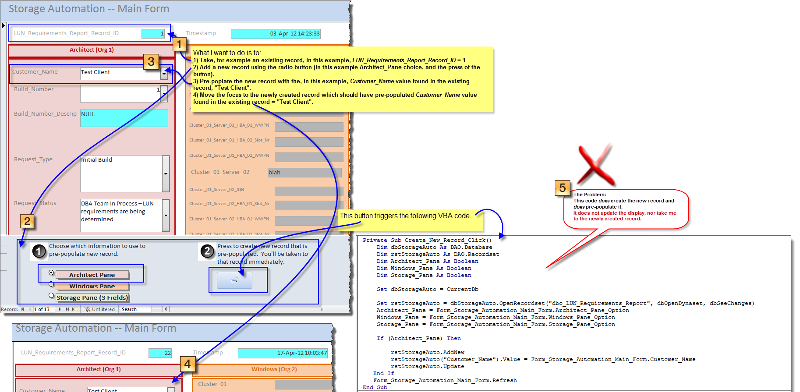800x392 pixels.
Task: Open the Request_Status dropdown arrow
Action: click(x=165, y=215)
